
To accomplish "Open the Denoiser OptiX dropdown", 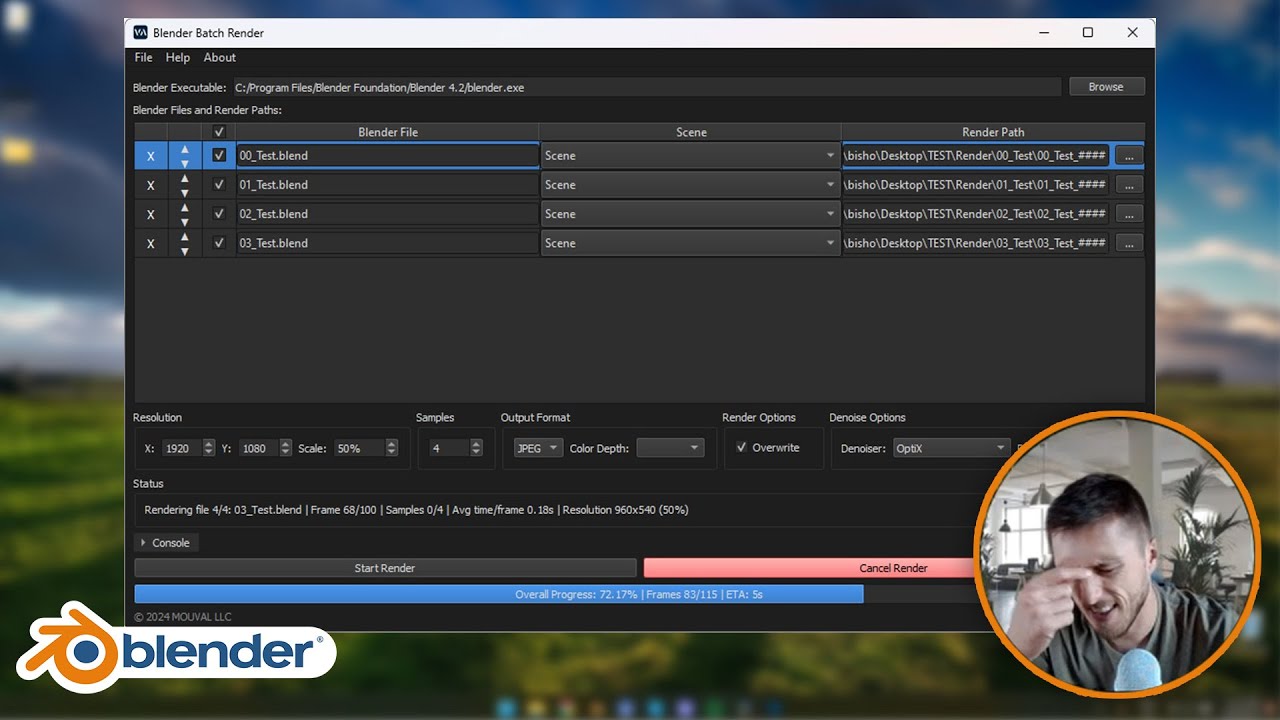I will click(951, 448).
